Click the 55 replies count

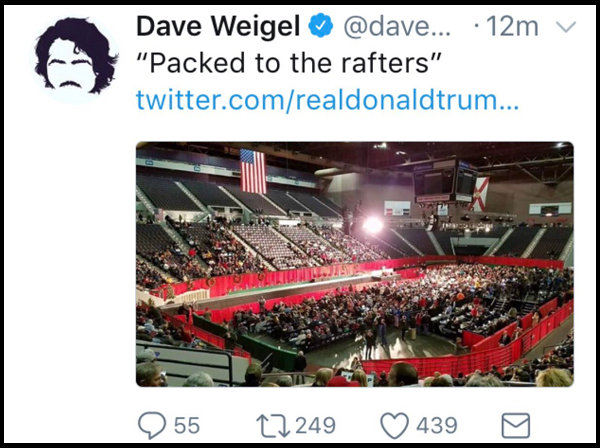[x=187, y=425]
